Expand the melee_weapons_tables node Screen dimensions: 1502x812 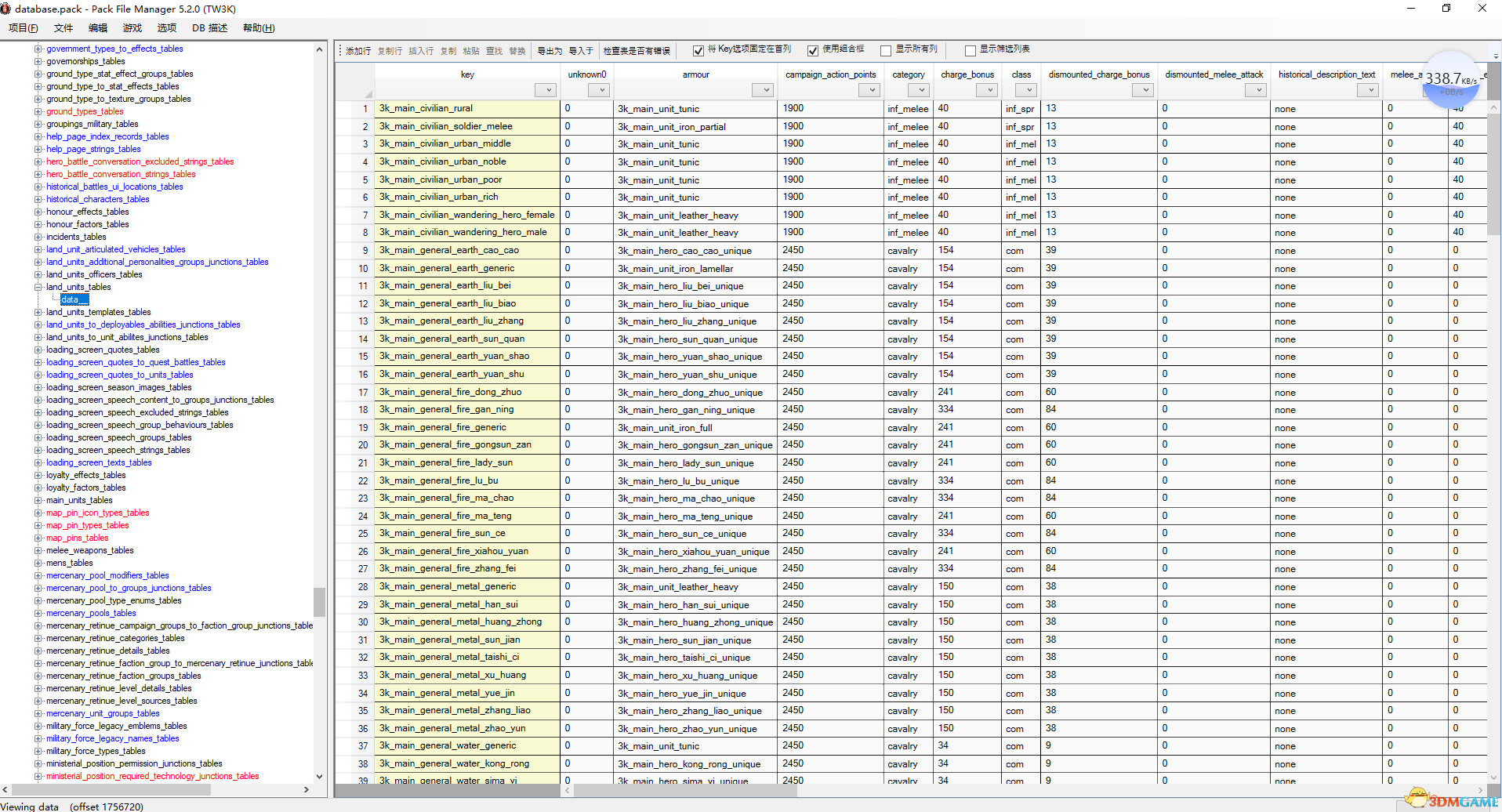38,550
